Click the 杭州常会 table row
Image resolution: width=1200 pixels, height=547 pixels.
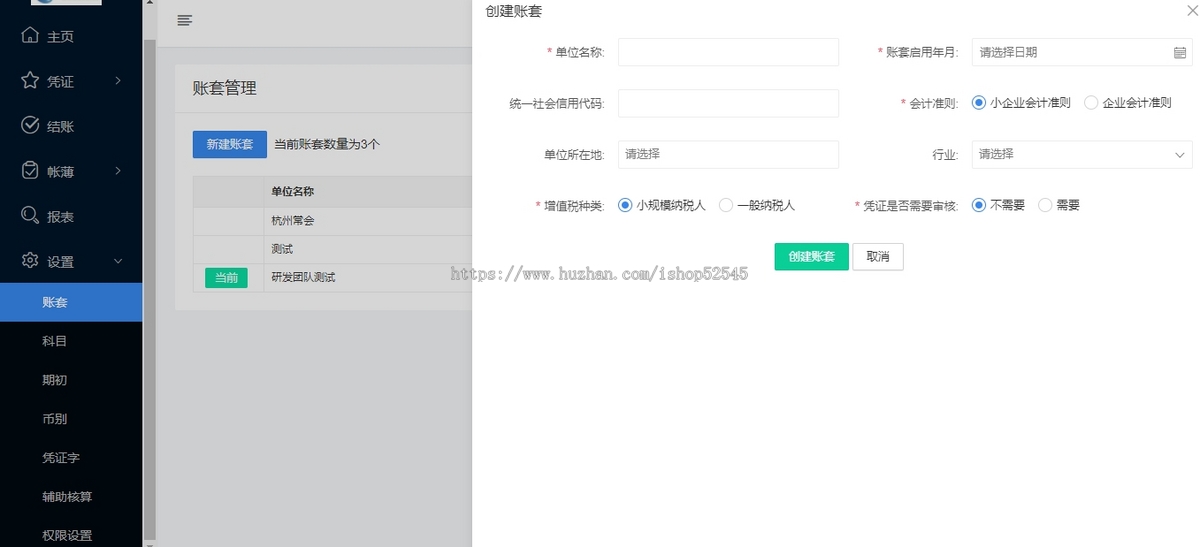[332, 221]
